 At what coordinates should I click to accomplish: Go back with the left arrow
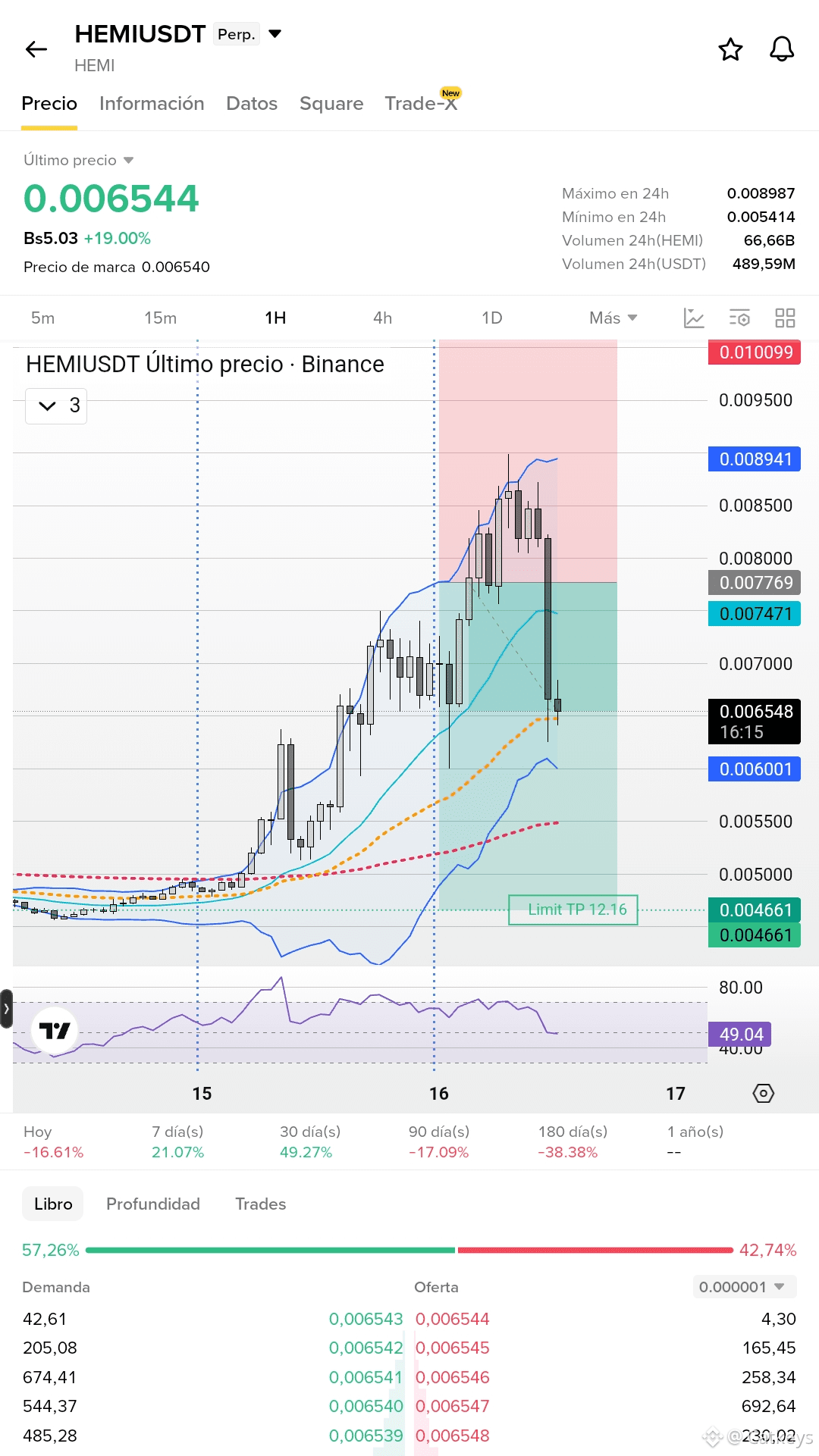36,50
